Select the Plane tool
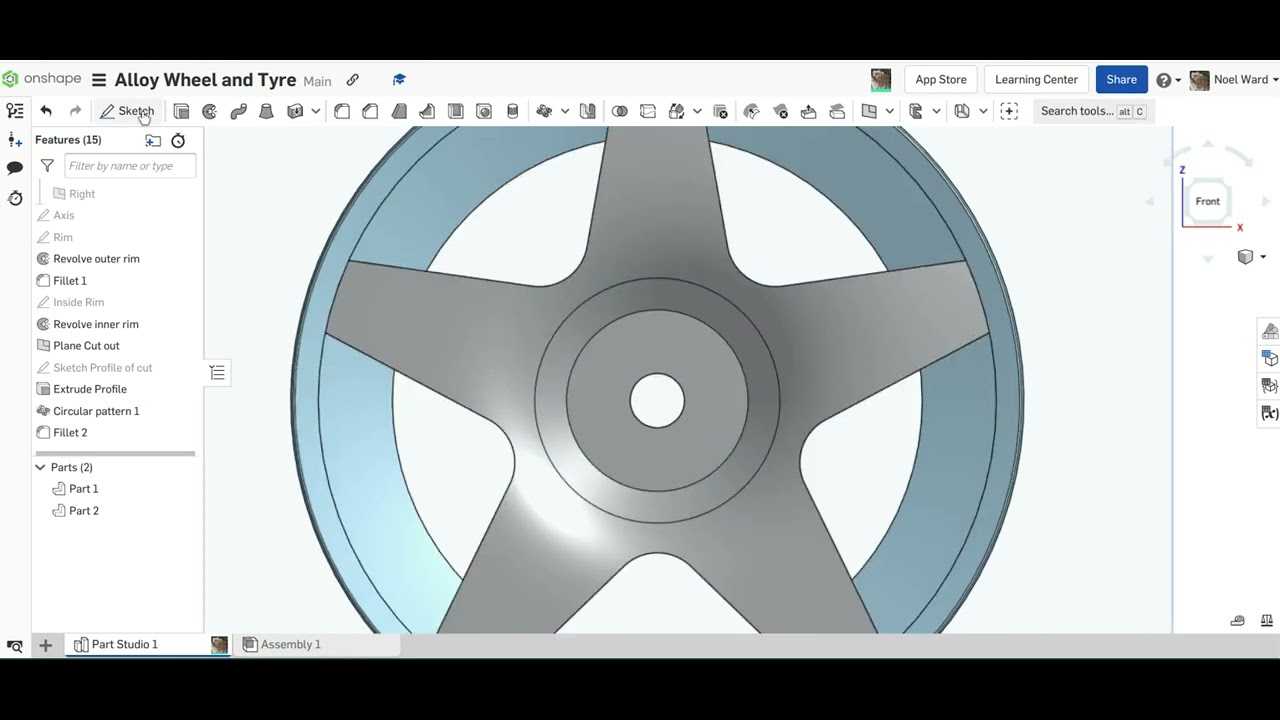The height and width of the screenshot is (720, 1280). [869, 111]
